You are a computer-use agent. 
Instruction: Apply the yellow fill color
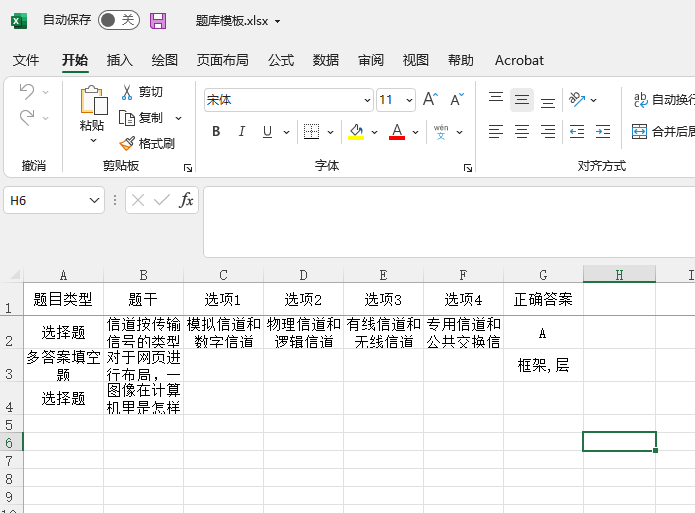click(x=356, y=131)
